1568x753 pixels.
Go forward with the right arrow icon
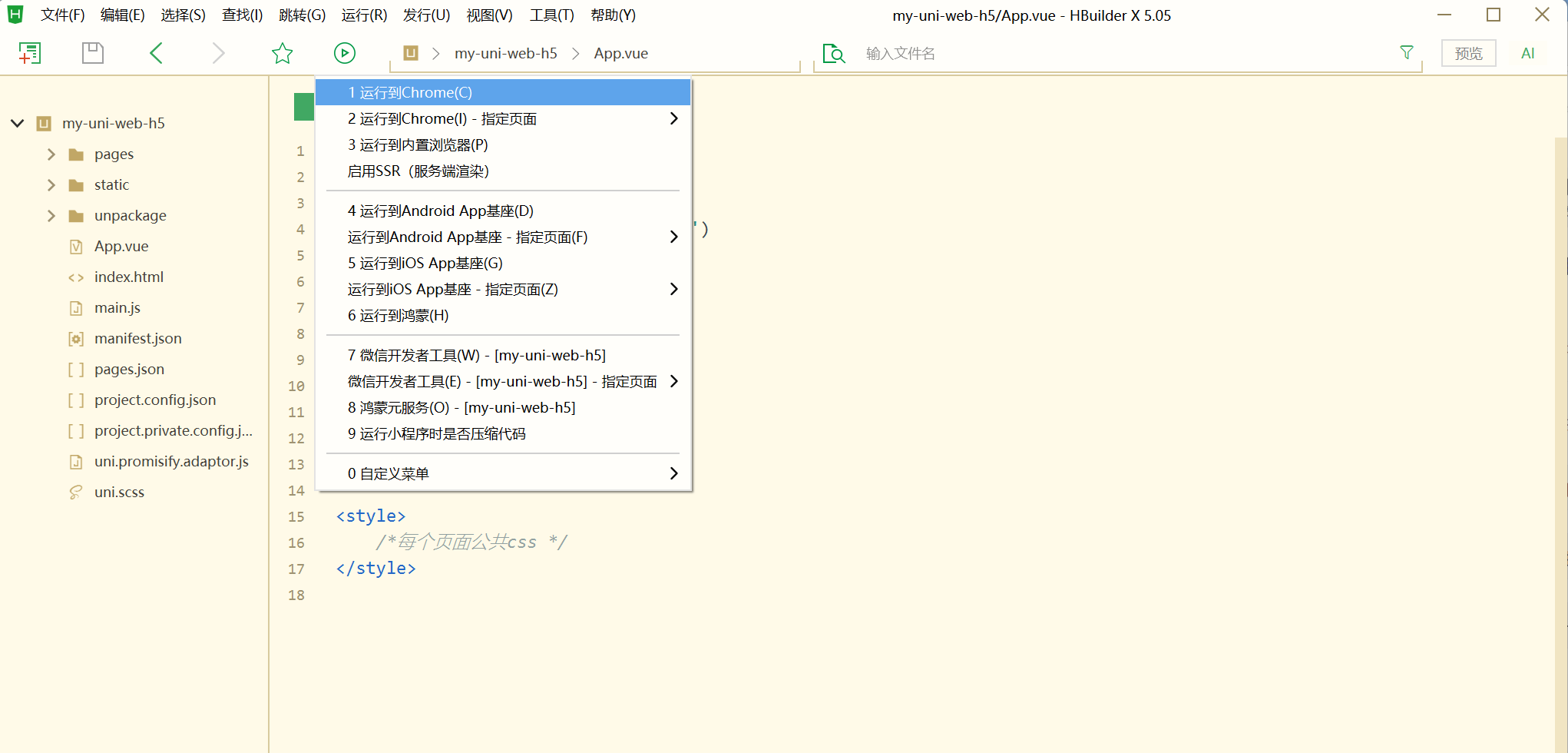(219, 53)
